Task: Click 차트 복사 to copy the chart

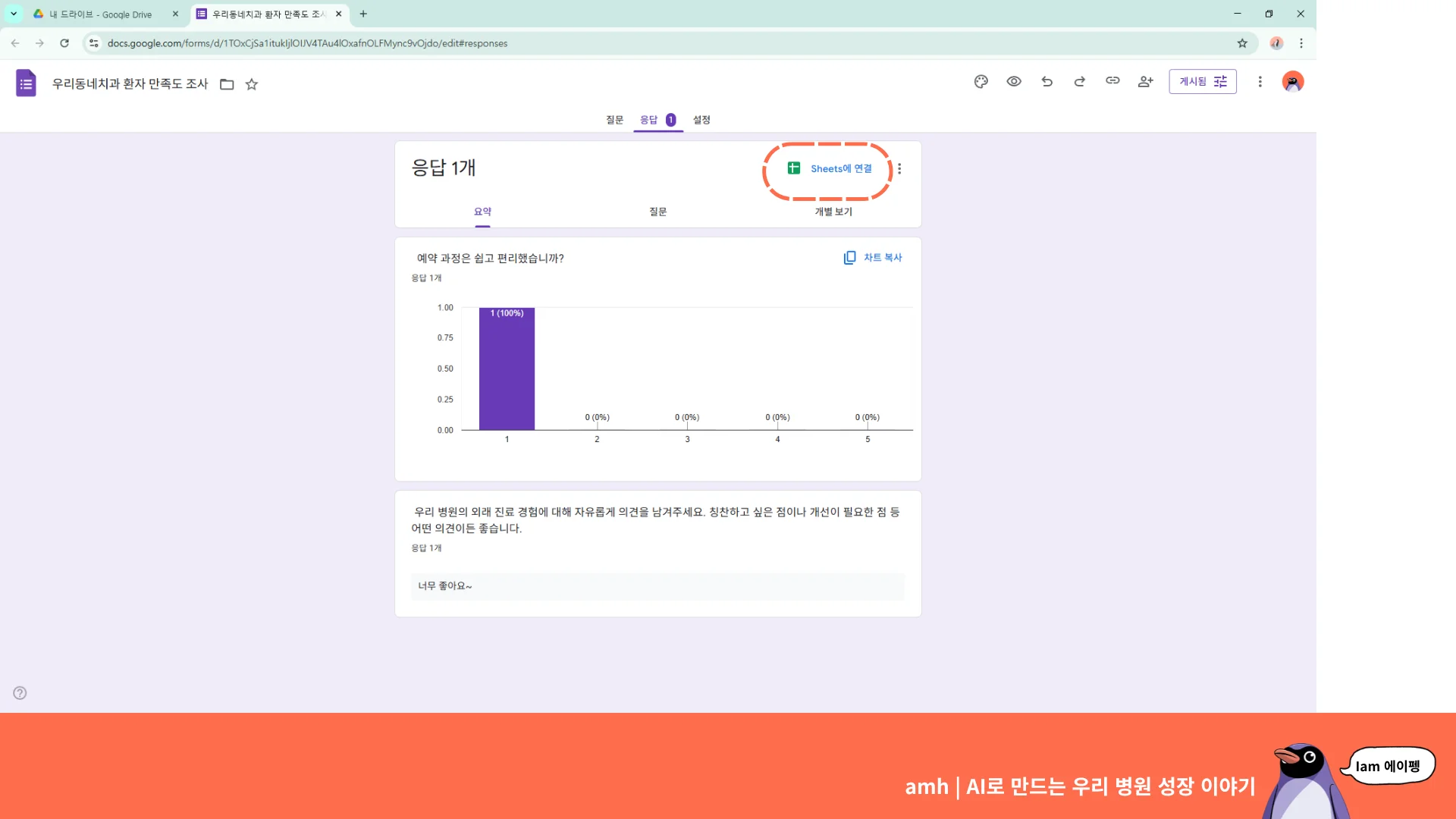Action: click(x=873, y=258)
